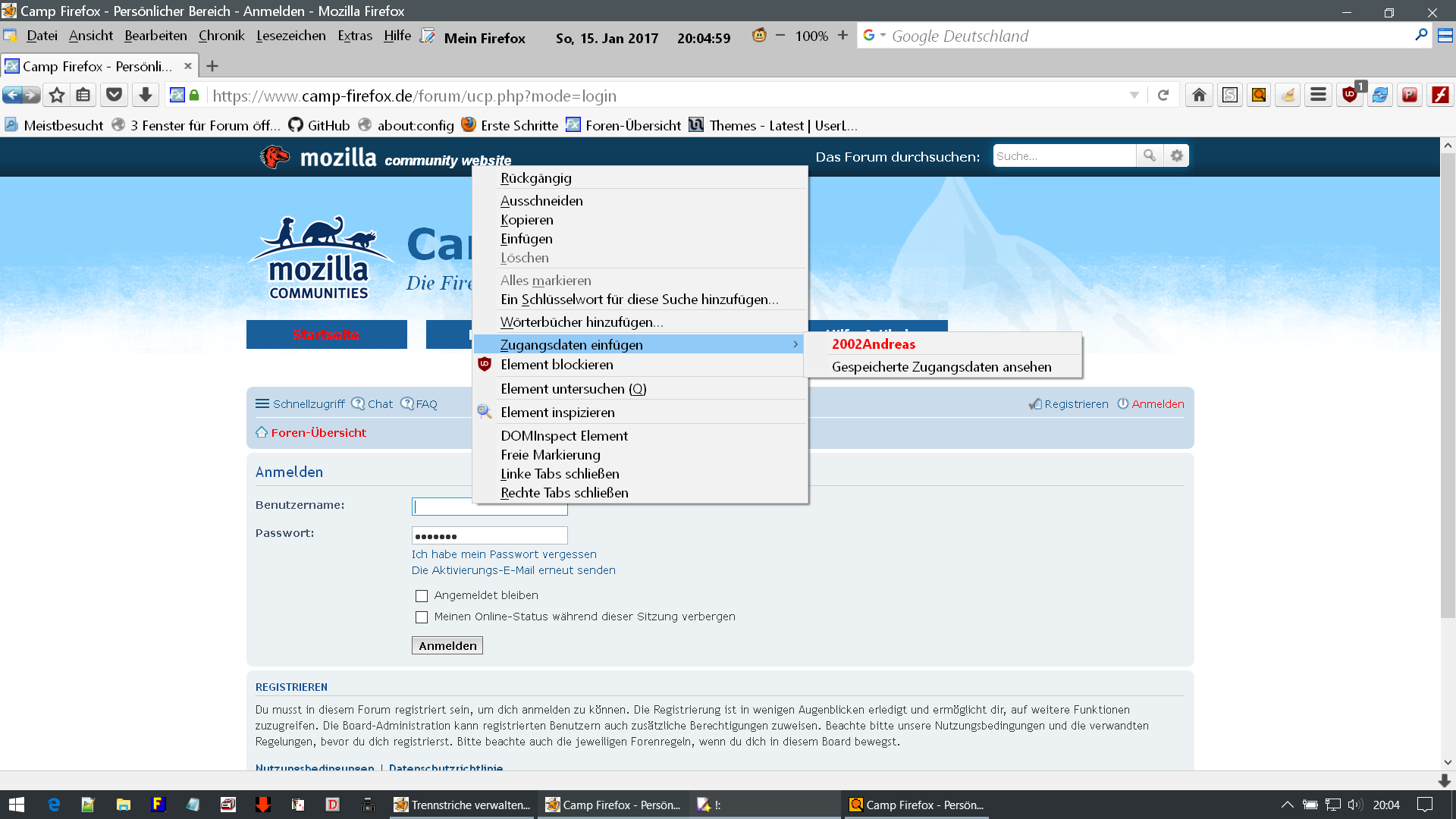Open the hamburger menu icon
Image resolution: width=1456 pixels, height=819 pixels.
[x=1319, y=95]
